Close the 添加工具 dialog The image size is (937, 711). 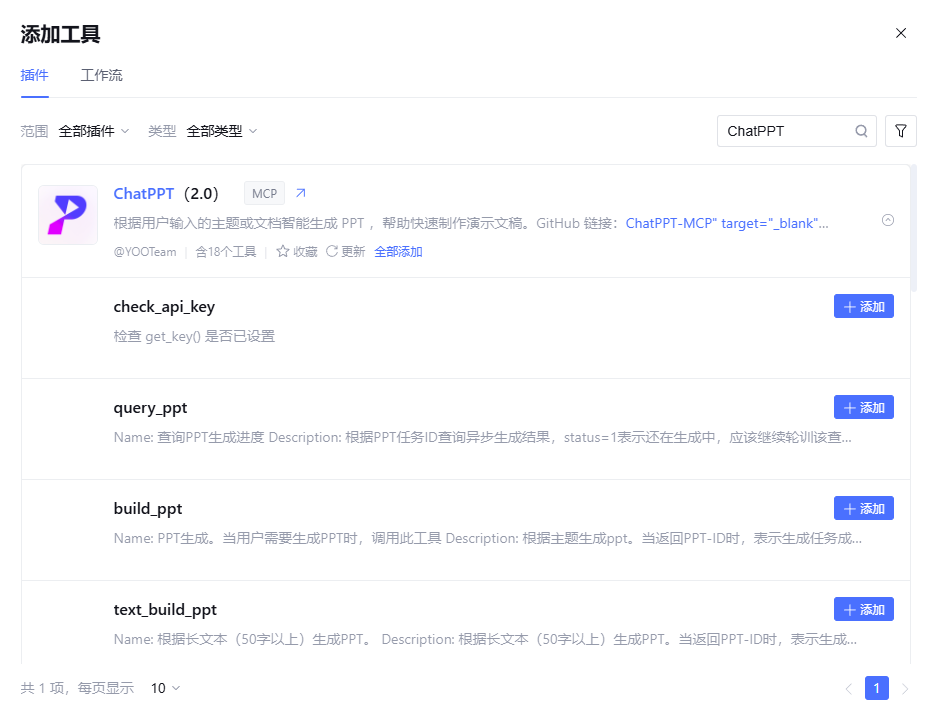(x=901, y=33)
